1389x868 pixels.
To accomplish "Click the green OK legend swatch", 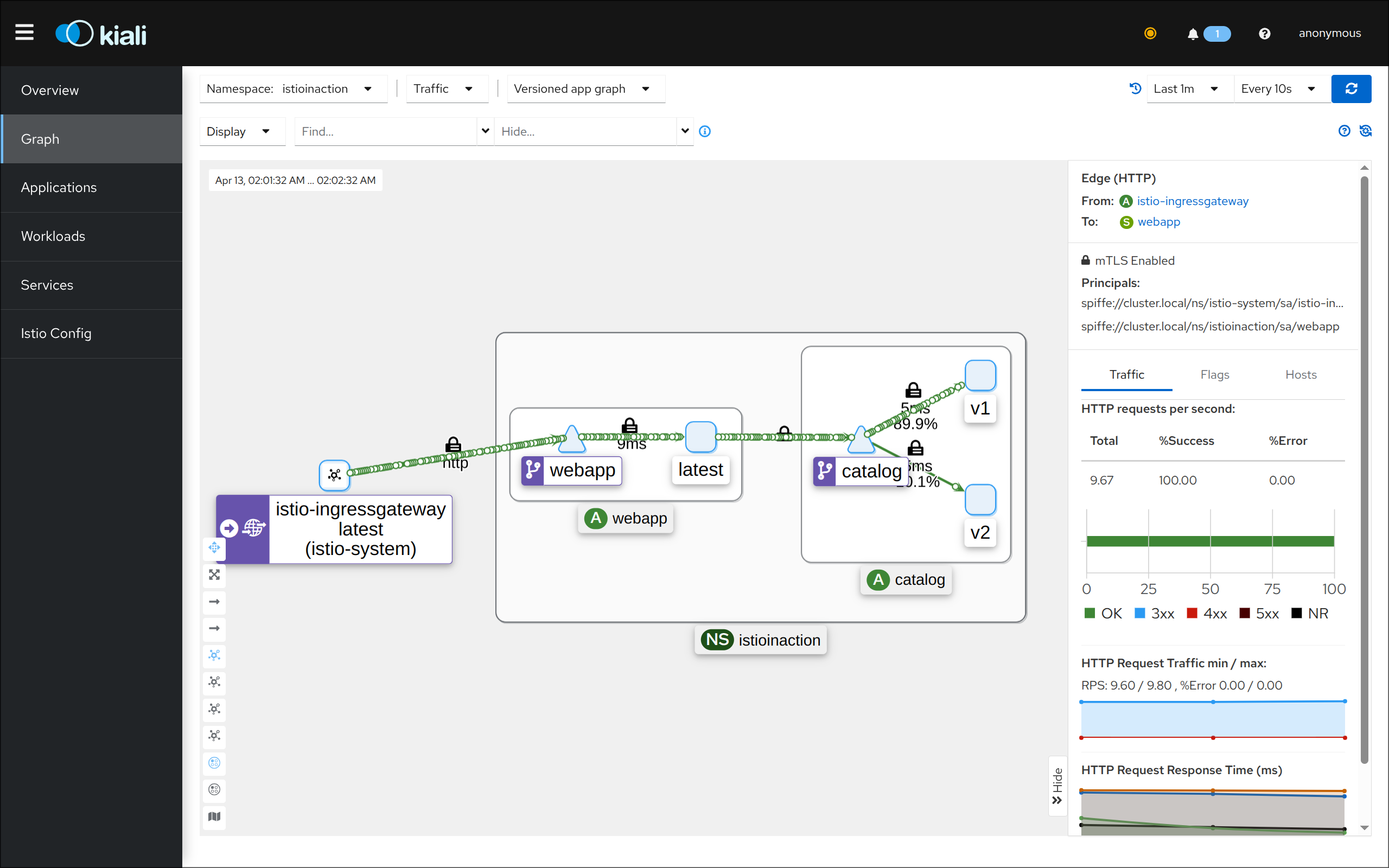I will (x=1089, y=613).
